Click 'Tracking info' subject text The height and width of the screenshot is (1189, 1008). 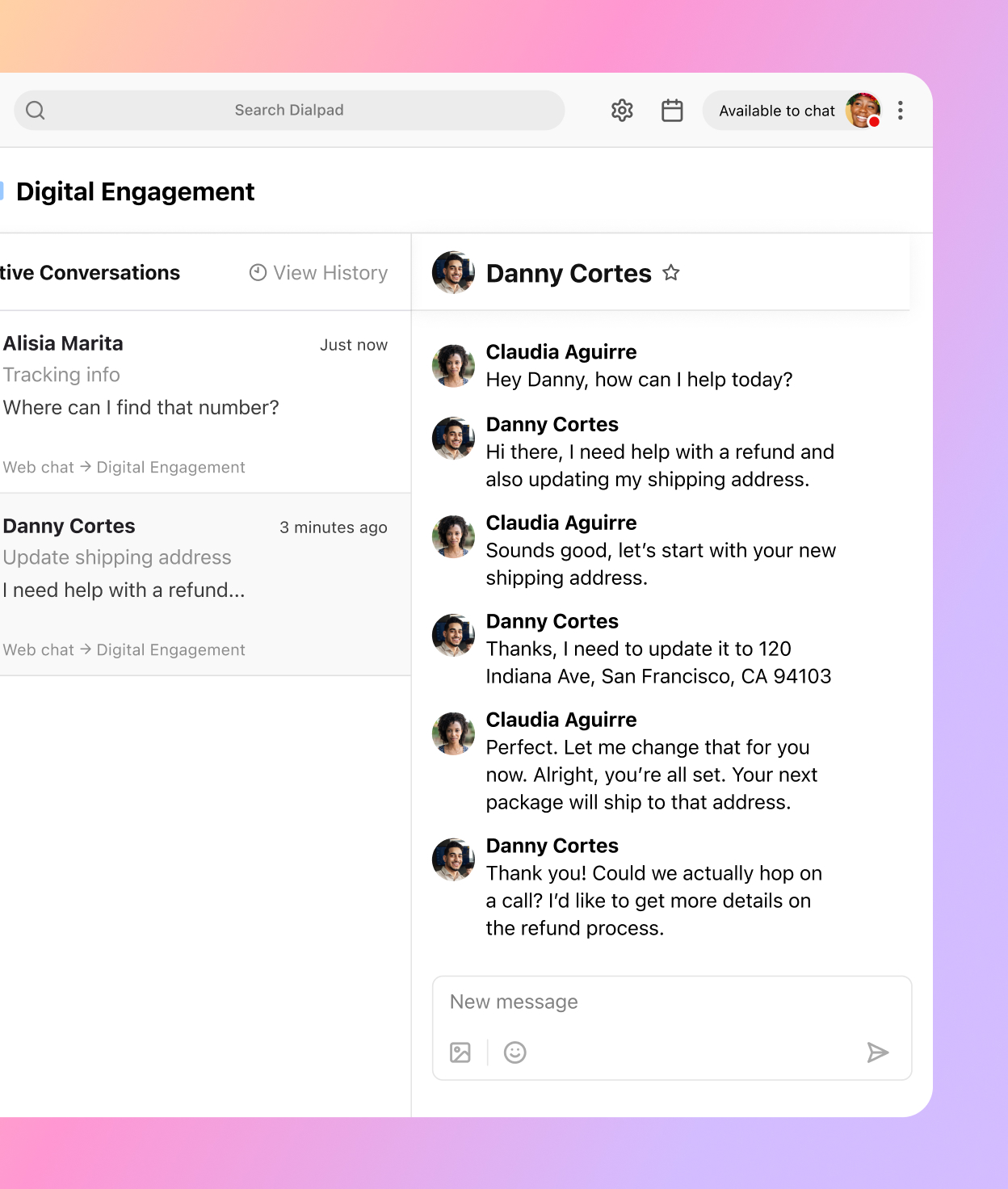point(61,375)
